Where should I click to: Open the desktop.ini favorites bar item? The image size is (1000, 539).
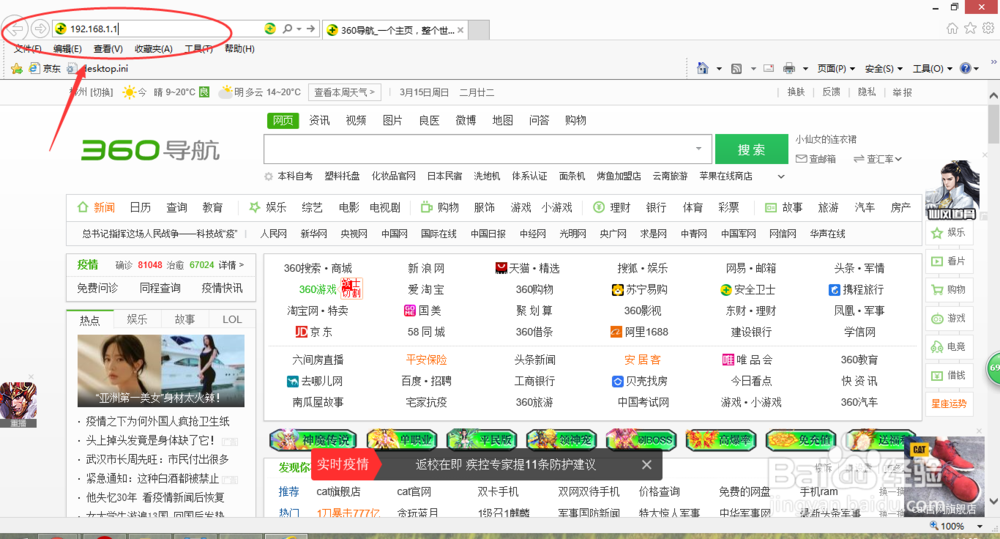click(98, 68)
